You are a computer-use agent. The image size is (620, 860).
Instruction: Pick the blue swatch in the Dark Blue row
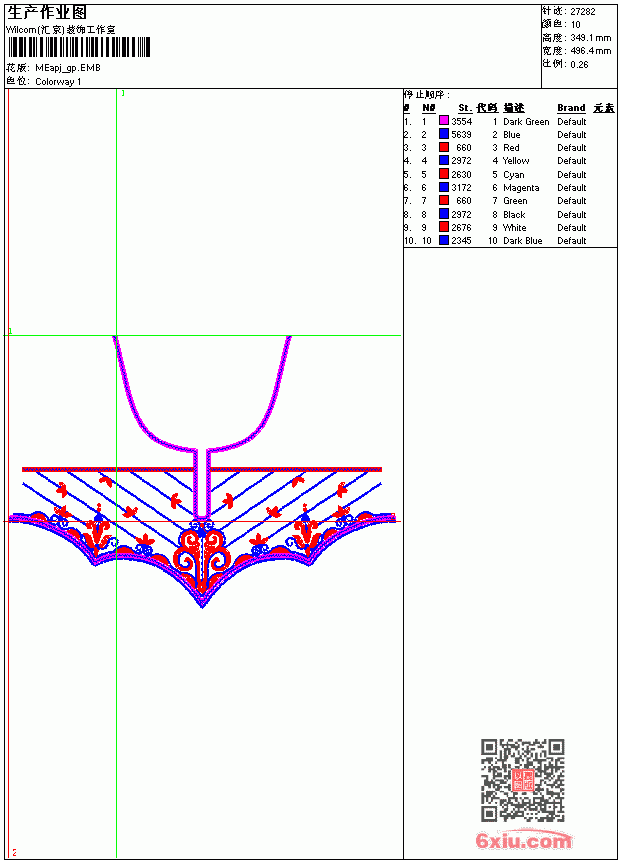point(444,240)
